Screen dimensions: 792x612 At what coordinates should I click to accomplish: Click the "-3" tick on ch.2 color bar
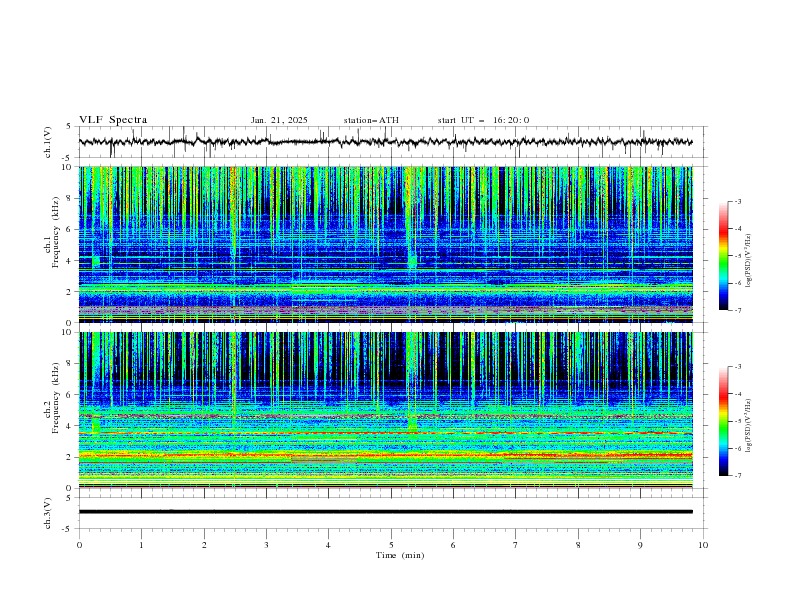(737, 367)
